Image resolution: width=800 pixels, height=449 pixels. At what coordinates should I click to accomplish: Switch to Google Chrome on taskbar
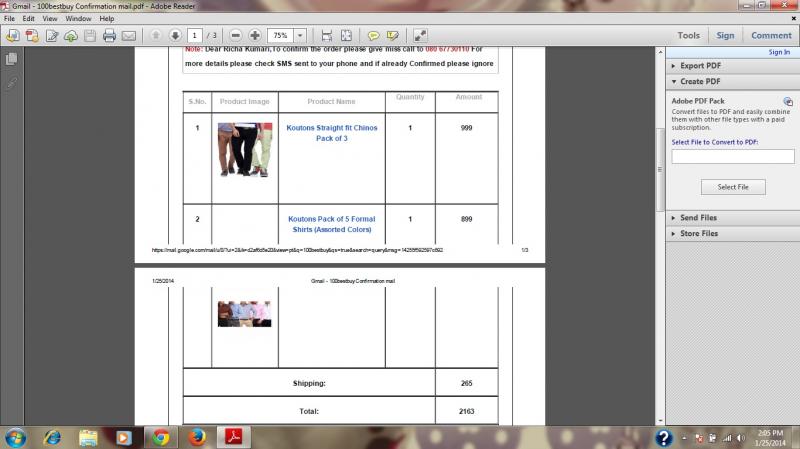tap(161, 438)
